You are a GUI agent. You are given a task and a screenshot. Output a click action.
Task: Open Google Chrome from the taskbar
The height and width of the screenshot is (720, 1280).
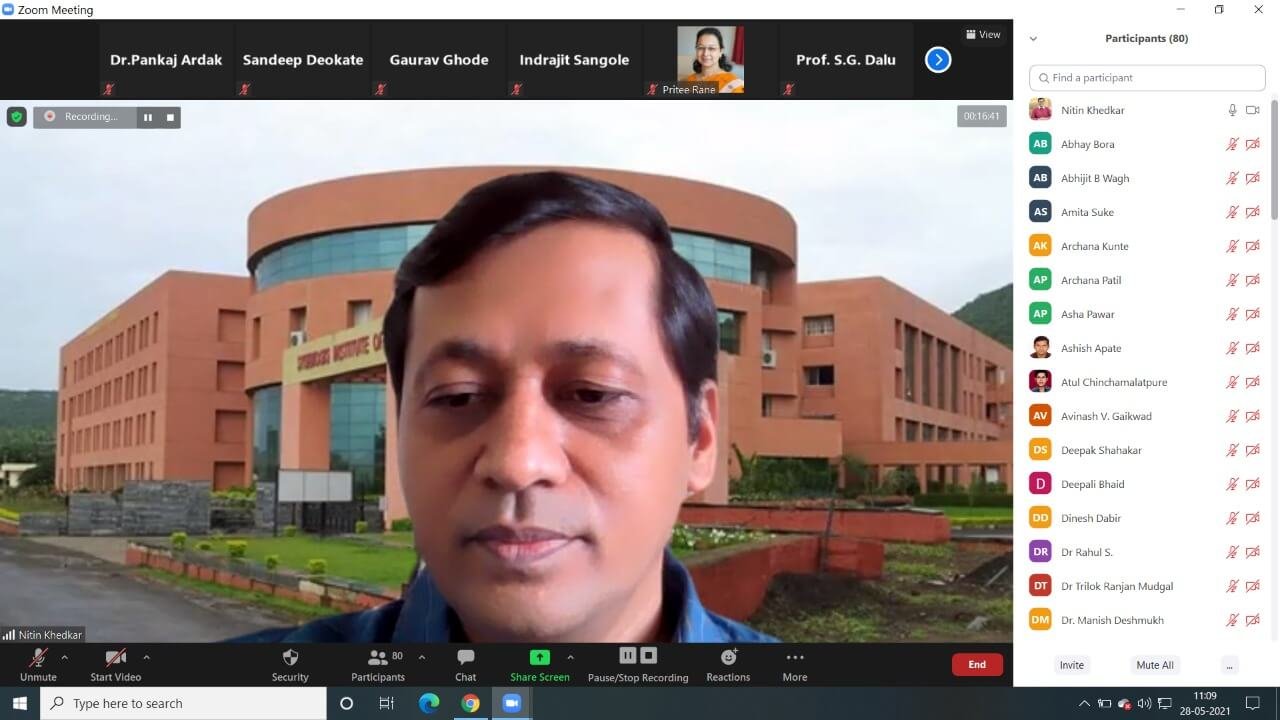[x=470, y=703]
